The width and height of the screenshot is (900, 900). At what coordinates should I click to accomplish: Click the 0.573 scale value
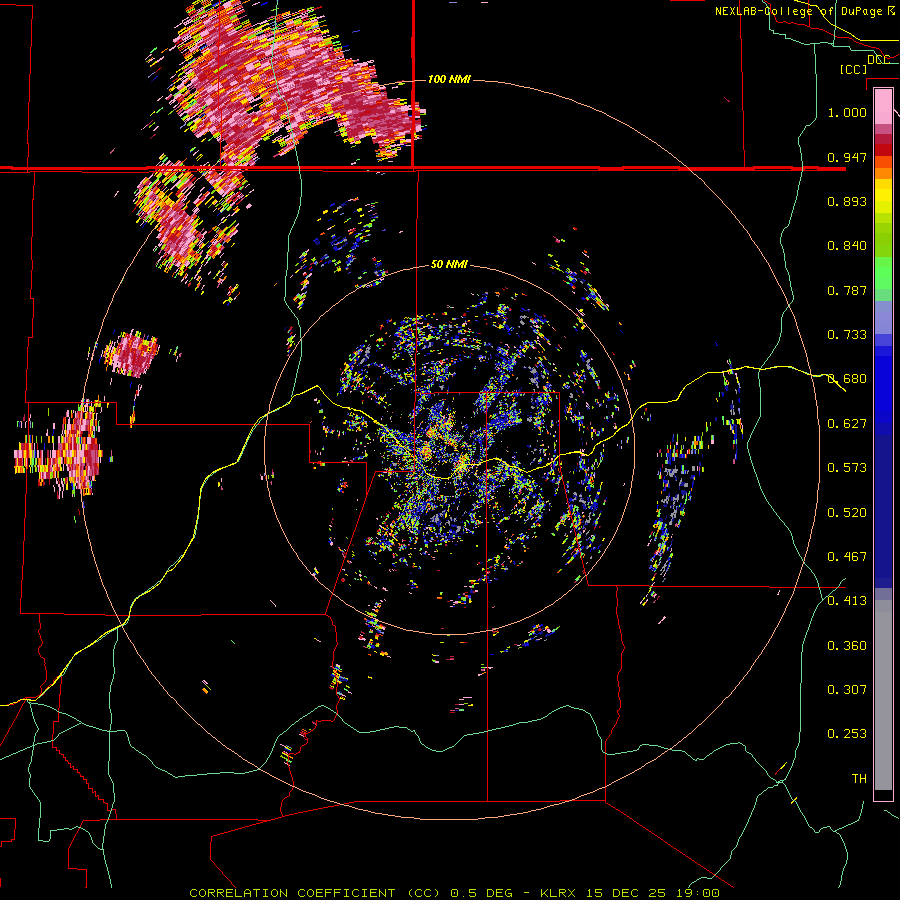[847, 467]
